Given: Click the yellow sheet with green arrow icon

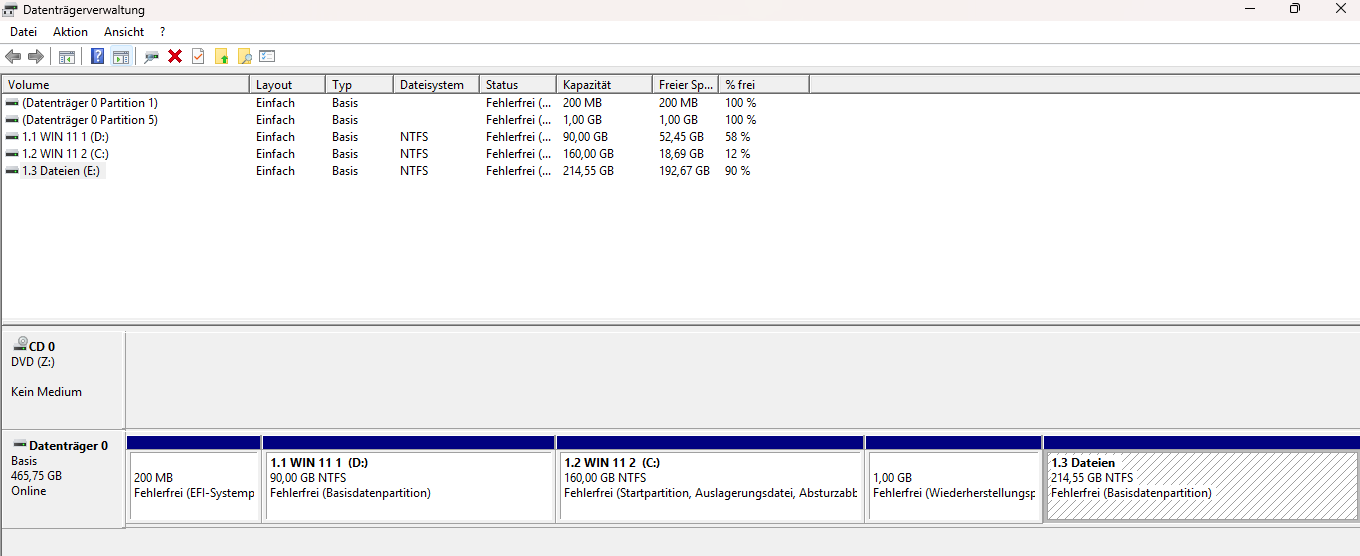Looking at the screenshot, I should pyautogui.click(x=221, y=56).
